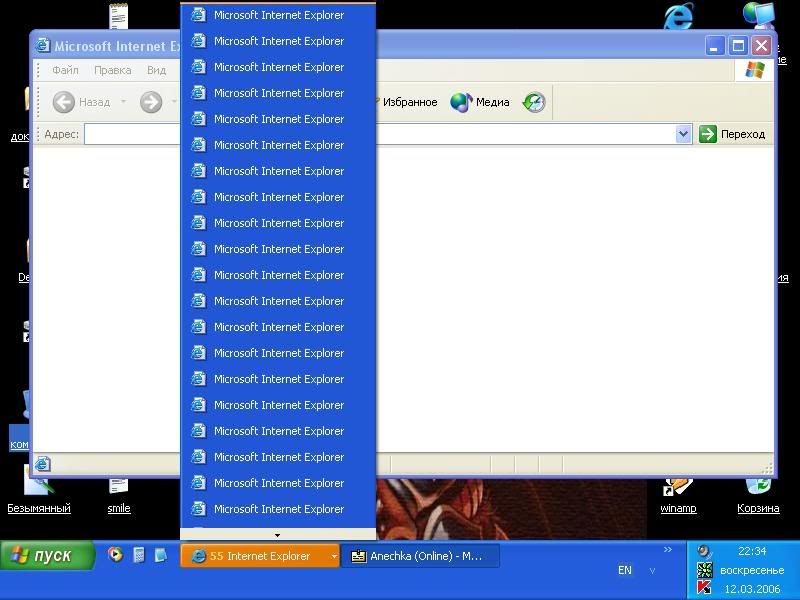Click the Back arrow icon labeled Назад
This screenshot has height=600, width=800.
[x=64, y=102]
